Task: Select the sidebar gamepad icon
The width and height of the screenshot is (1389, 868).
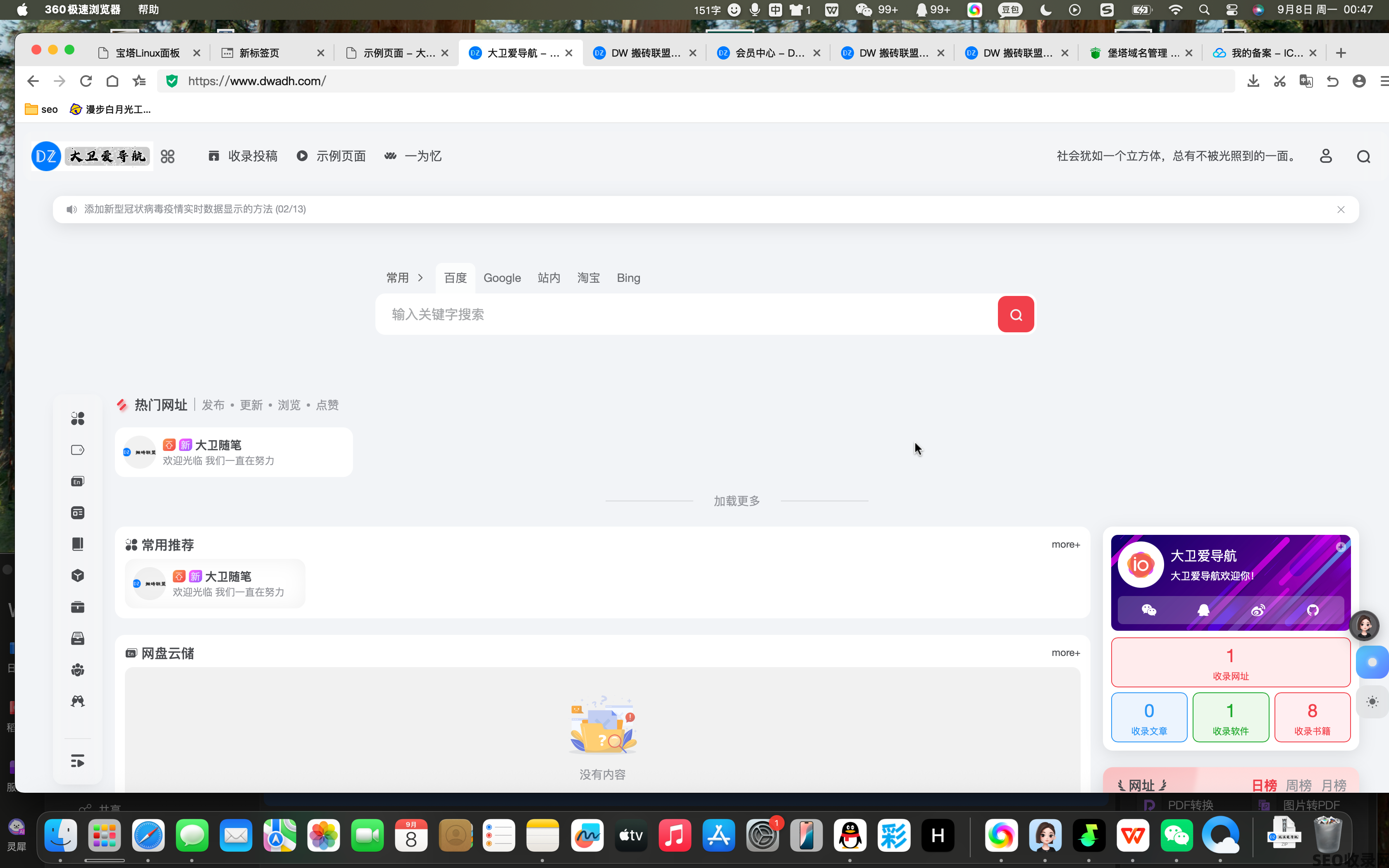Action: click(x=77, y=701)
